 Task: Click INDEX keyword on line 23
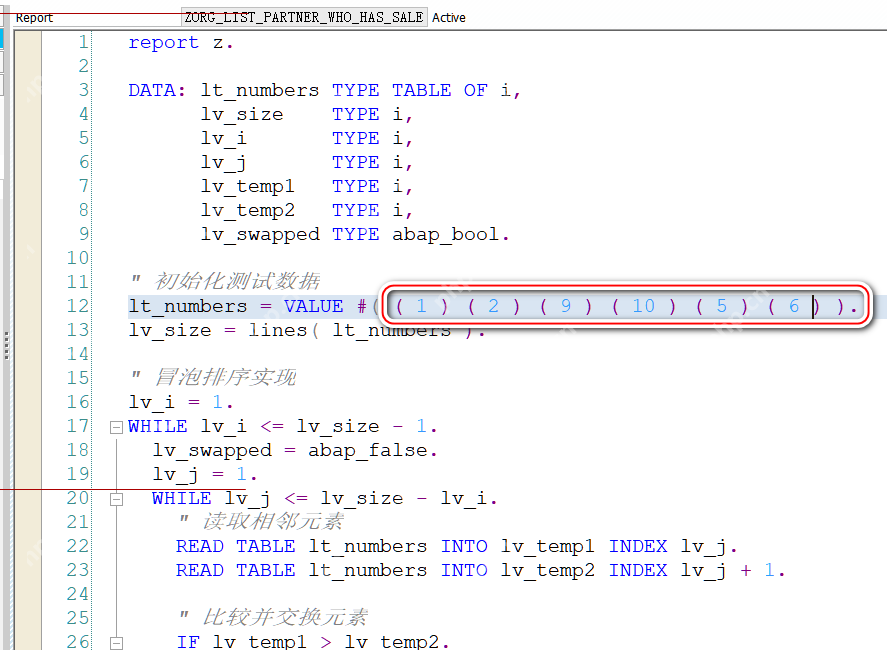point(638,570)
